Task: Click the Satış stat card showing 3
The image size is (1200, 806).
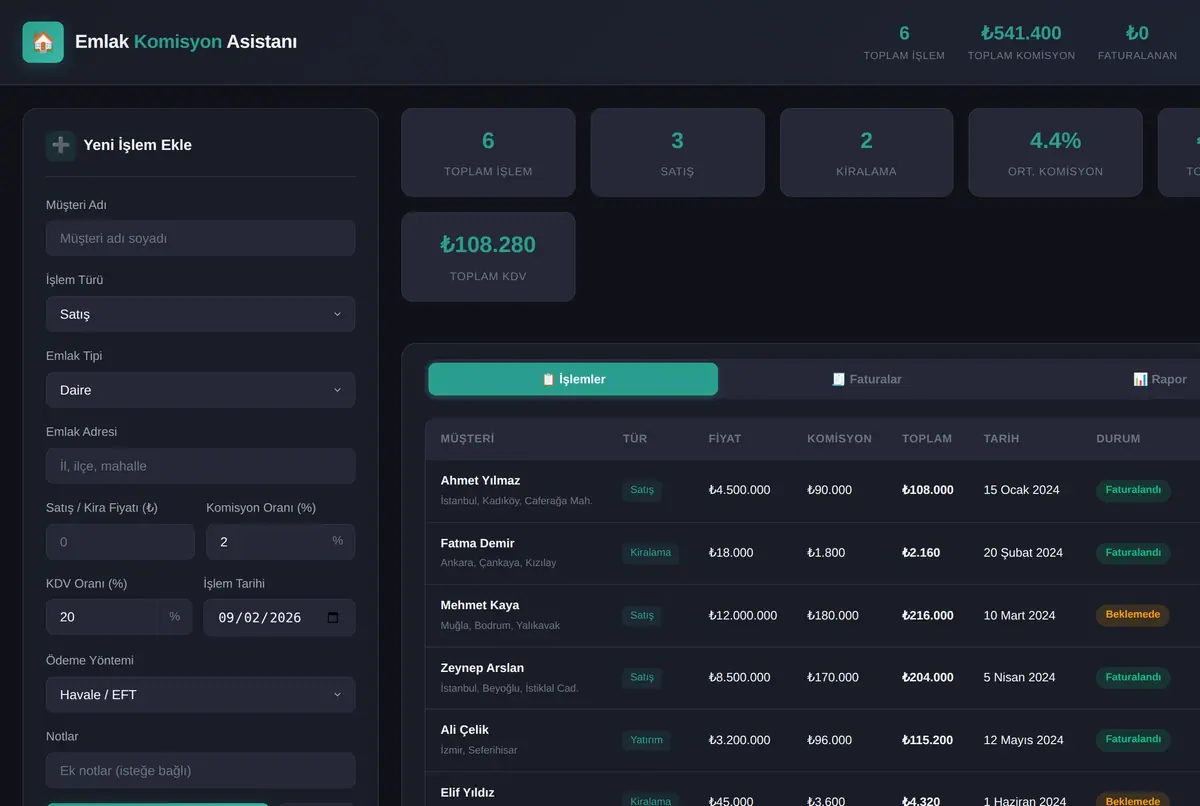Action: pos(677,152)
